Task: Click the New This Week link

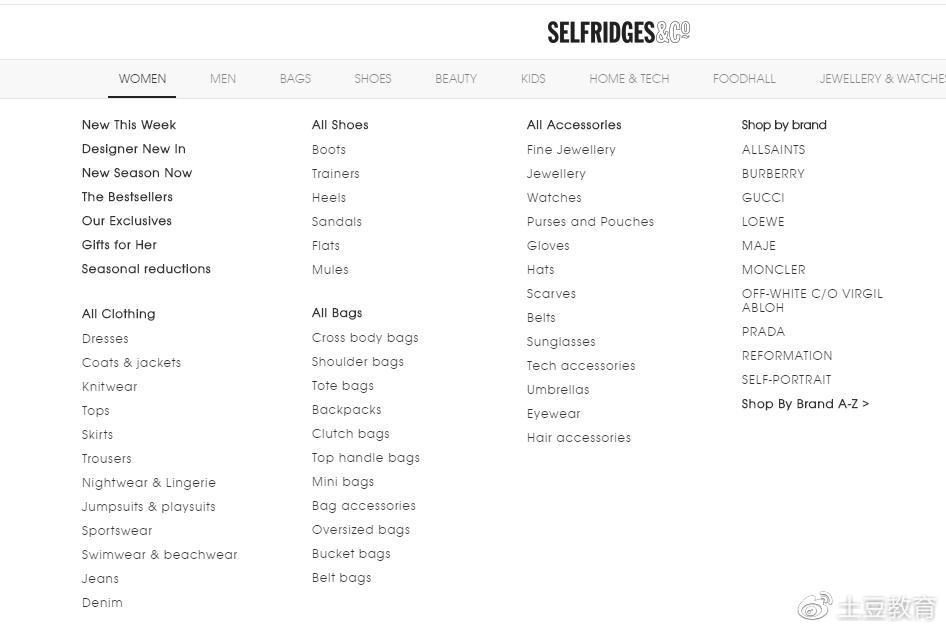Action: point(129,125)
